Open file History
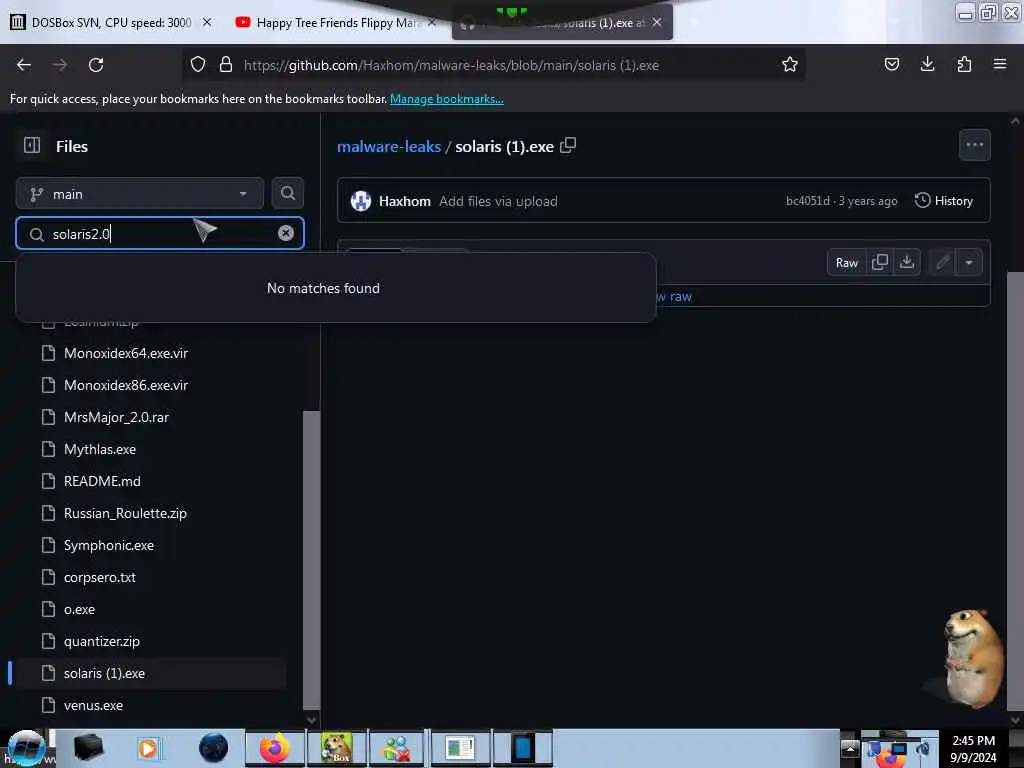 tap(944, 200)
